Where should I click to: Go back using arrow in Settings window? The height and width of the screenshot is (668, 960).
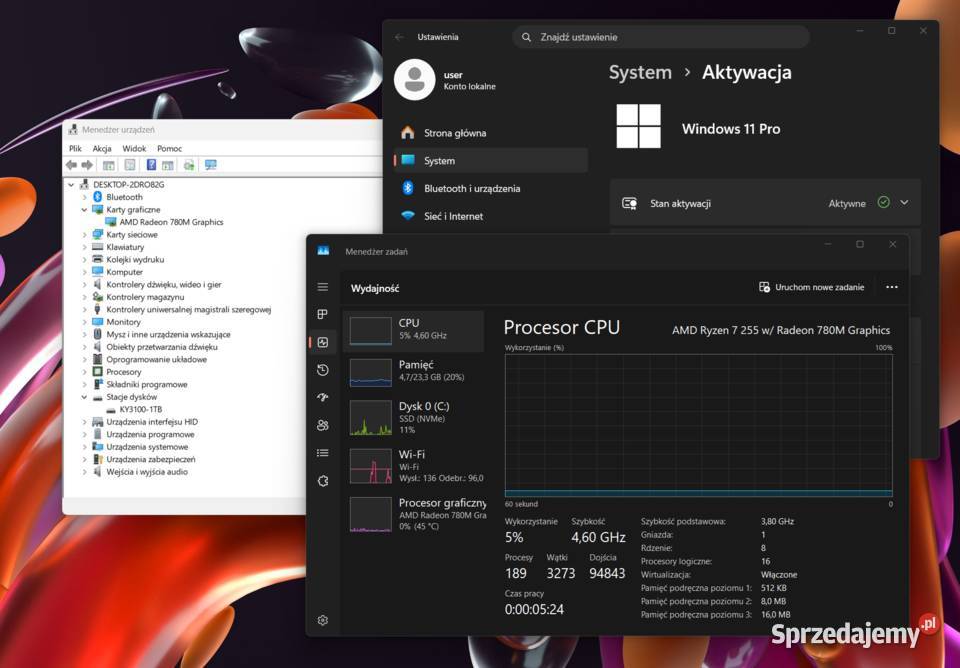[x=399, y=37]
